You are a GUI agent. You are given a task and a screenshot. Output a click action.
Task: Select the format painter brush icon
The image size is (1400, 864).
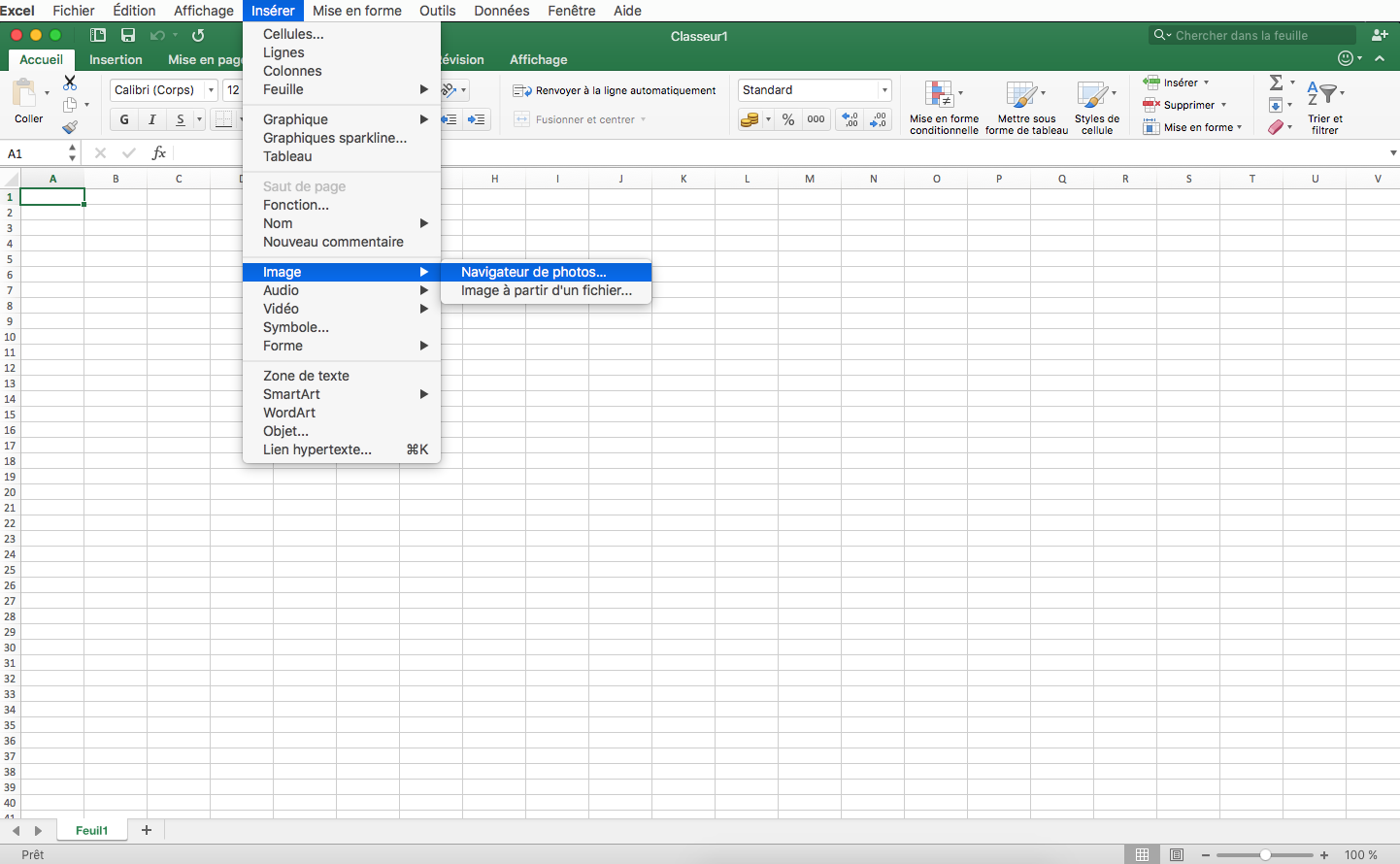click(70, 127)
